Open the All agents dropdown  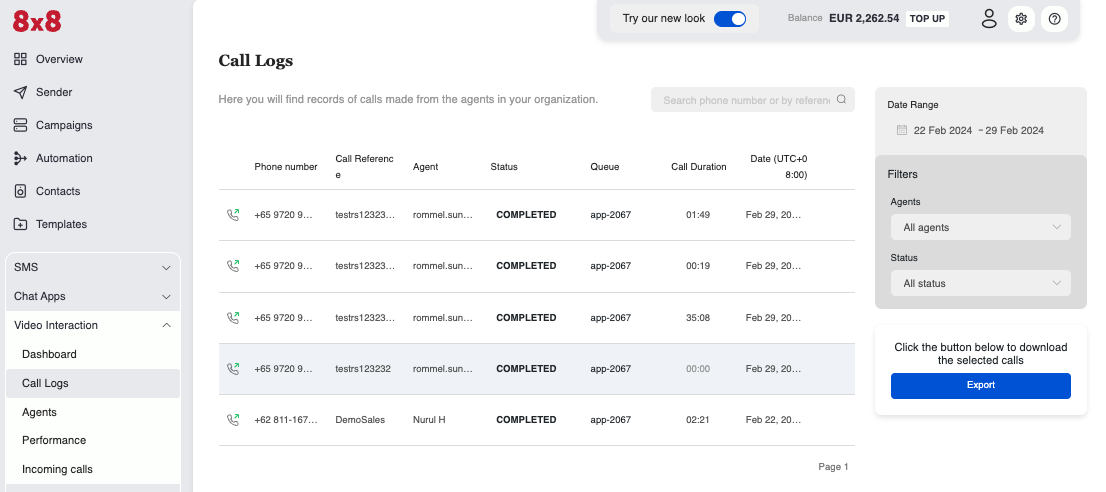[980, 228]
